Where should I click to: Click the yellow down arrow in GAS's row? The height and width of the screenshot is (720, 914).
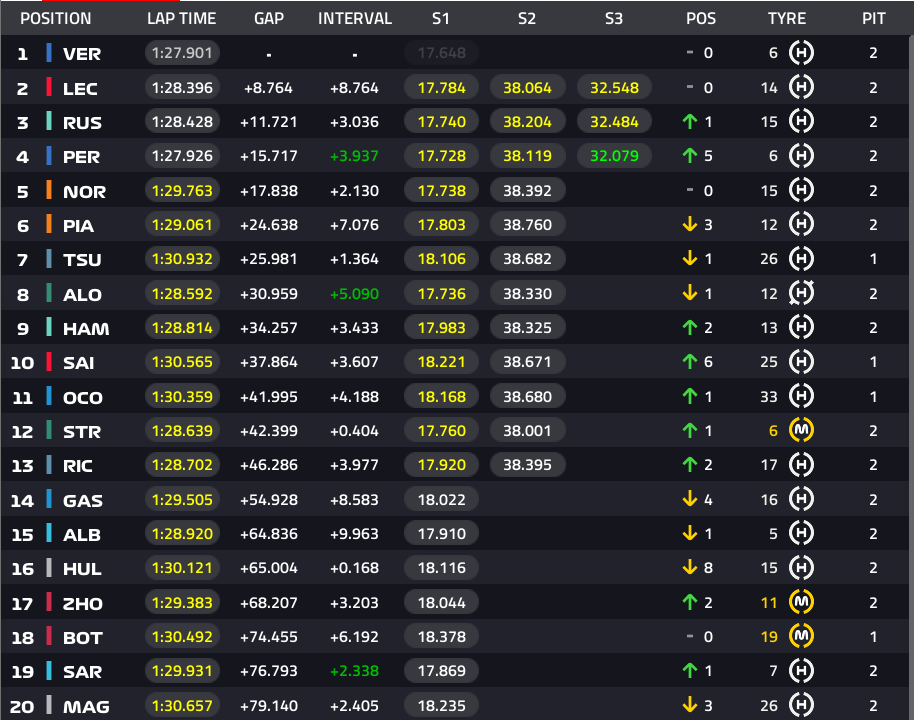click(x=690, y=499)
